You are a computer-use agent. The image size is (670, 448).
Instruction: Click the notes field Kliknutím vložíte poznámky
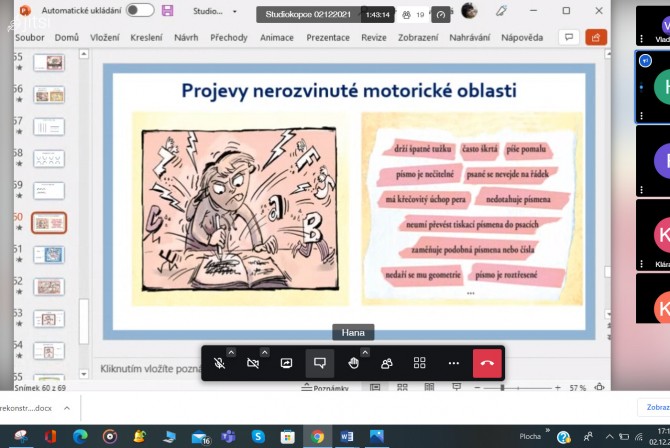(x=150, y=368)
